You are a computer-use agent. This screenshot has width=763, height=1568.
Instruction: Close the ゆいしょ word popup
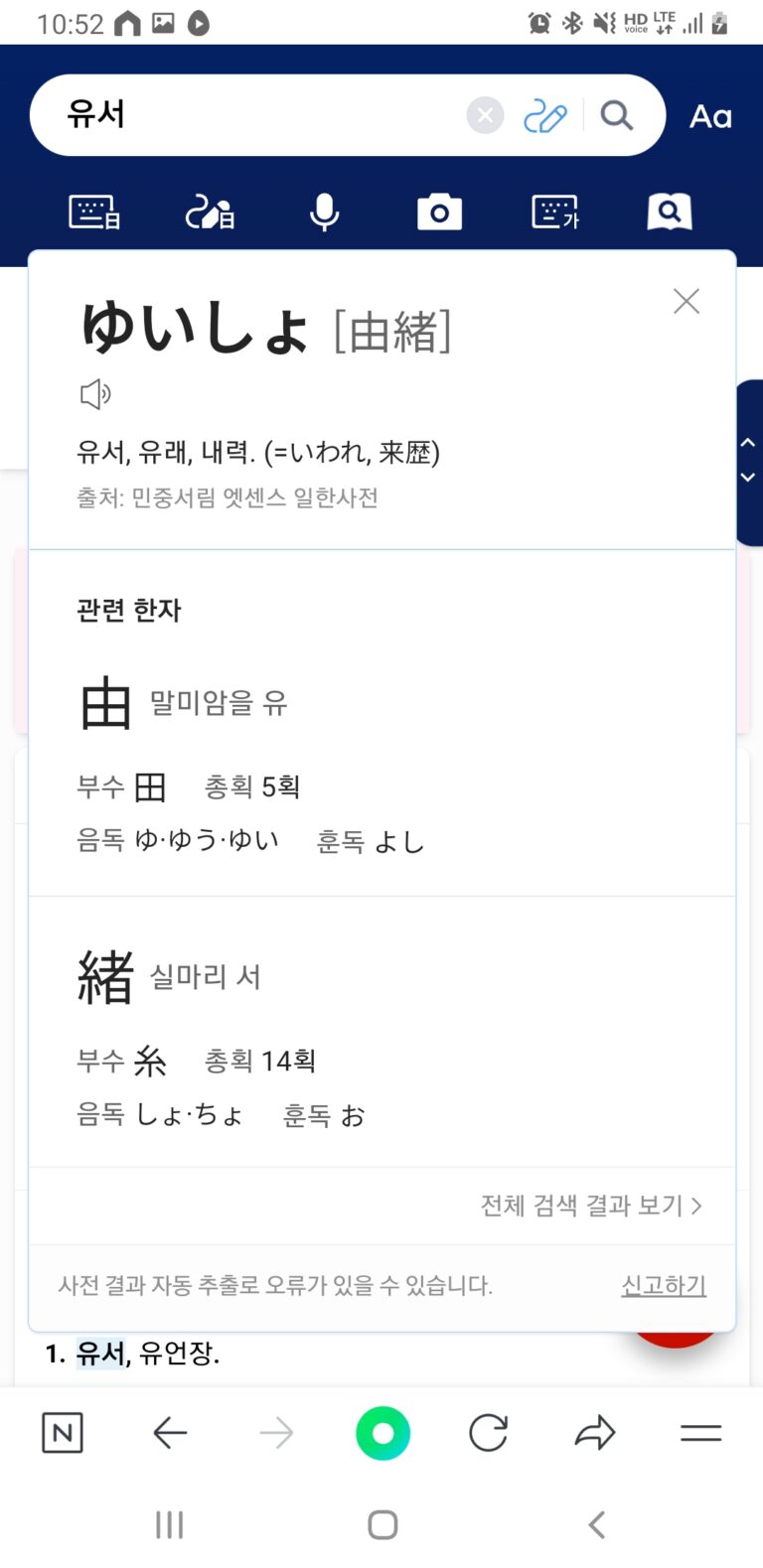(687, 301)
